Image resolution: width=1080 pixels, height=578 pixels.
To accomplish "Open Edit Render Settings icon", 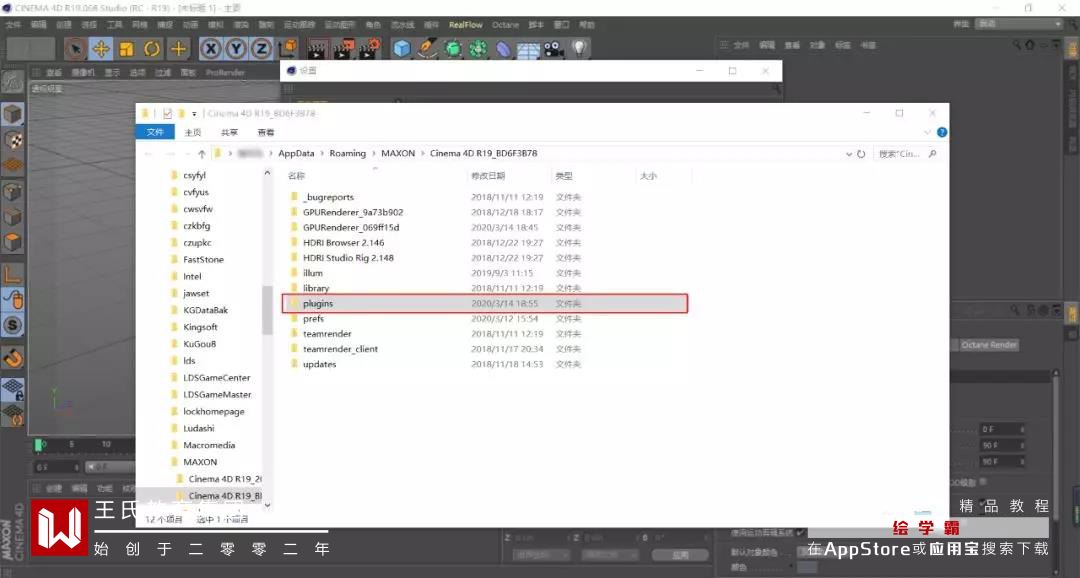I will 369,48.
